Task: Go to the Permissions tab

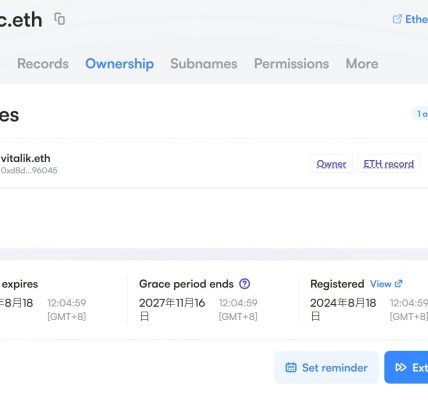Action: pyautogui.click(x=292, y=64)
